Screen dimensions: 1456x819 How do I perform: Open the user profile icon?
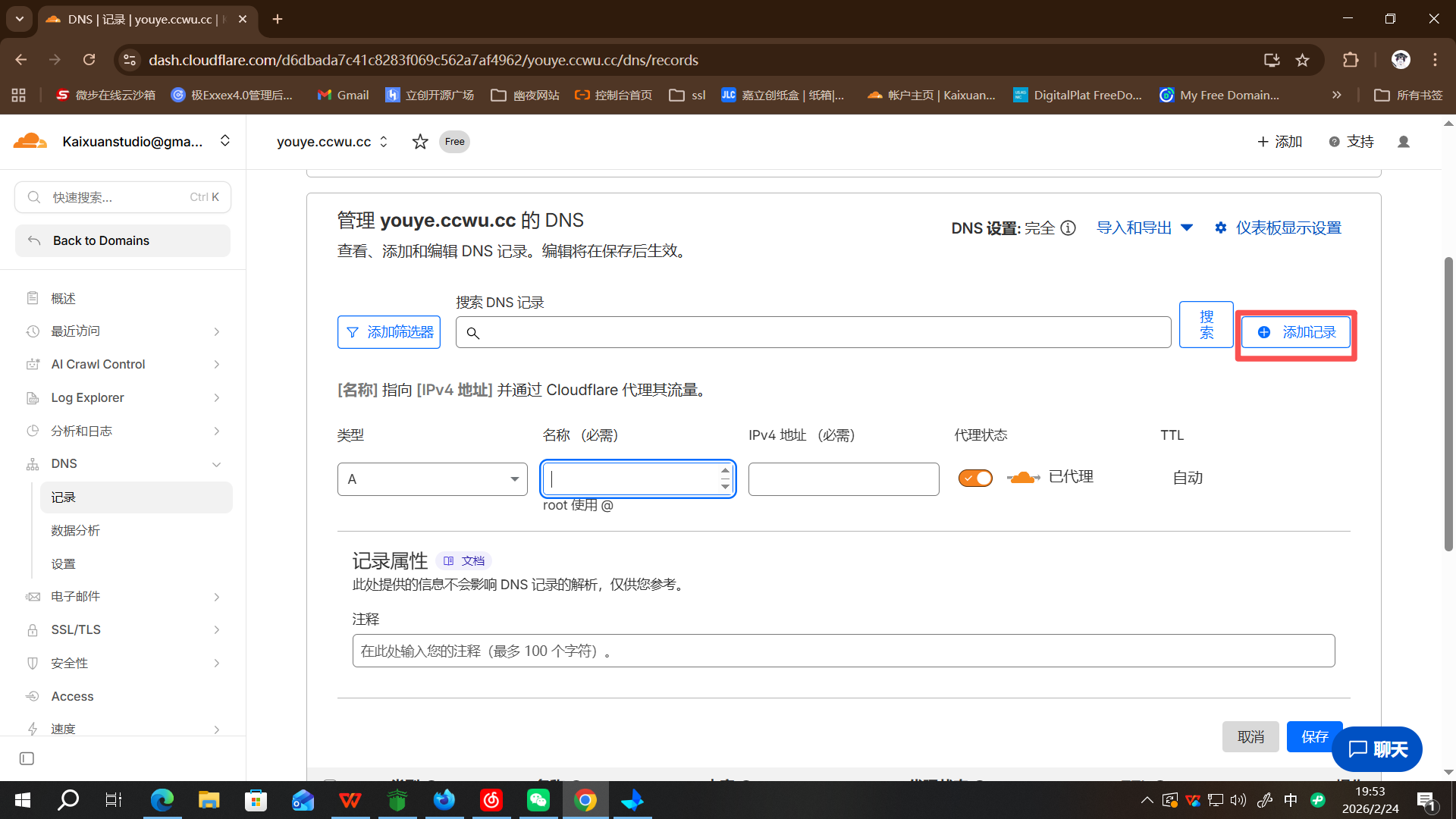click(1403, 142)
